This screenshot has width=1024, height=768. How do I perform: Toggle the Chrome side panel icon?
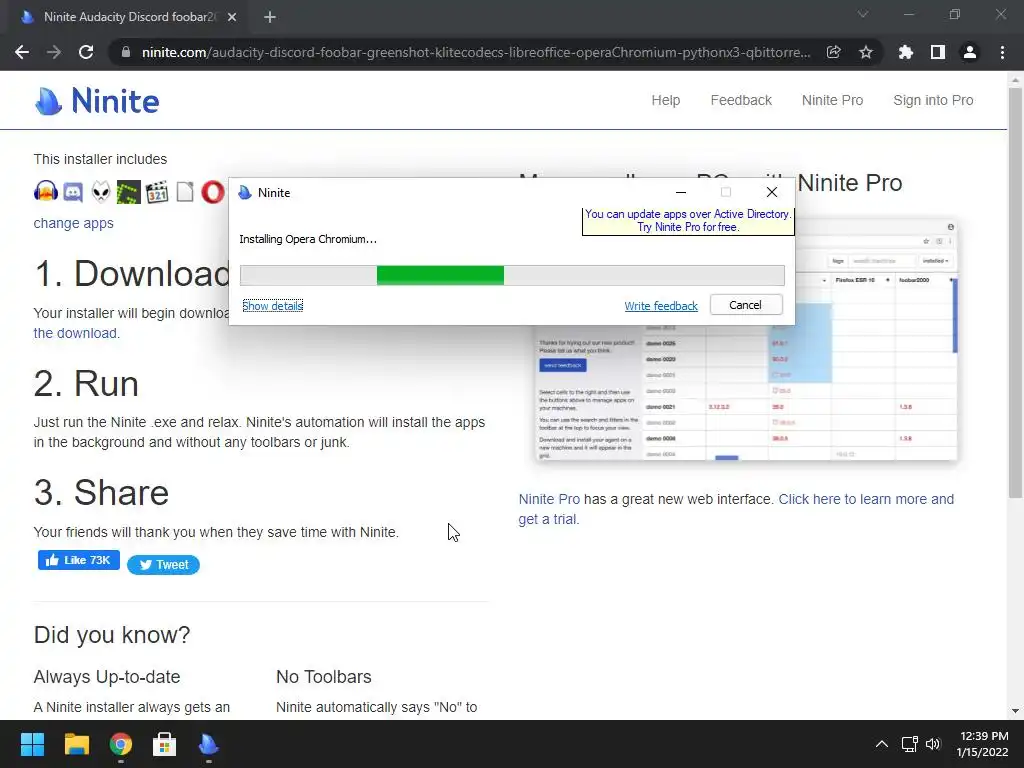tap(937, 52)
